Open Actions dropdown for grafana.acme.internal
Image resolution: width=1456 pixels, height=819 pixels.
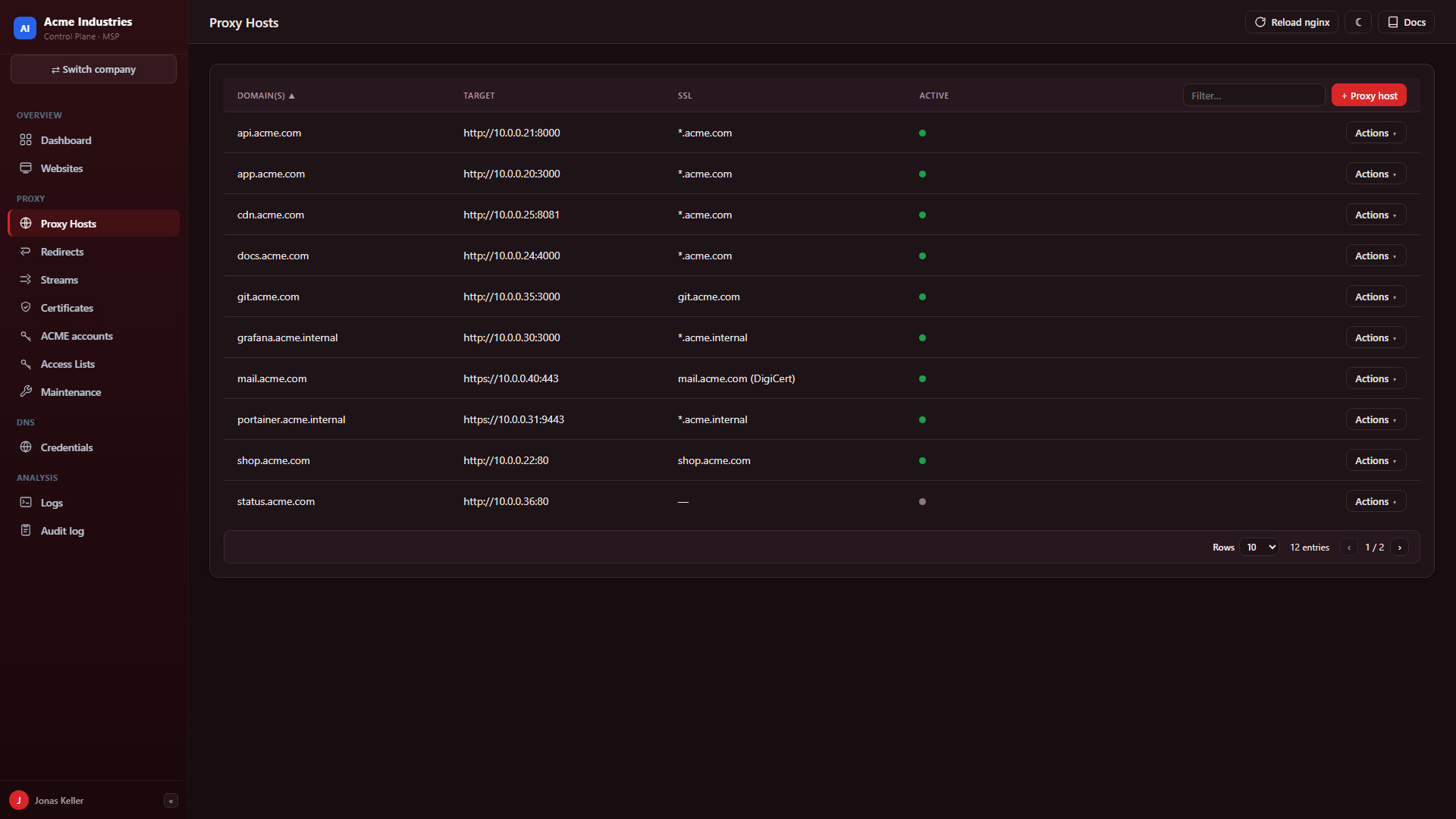point(1376,337)
